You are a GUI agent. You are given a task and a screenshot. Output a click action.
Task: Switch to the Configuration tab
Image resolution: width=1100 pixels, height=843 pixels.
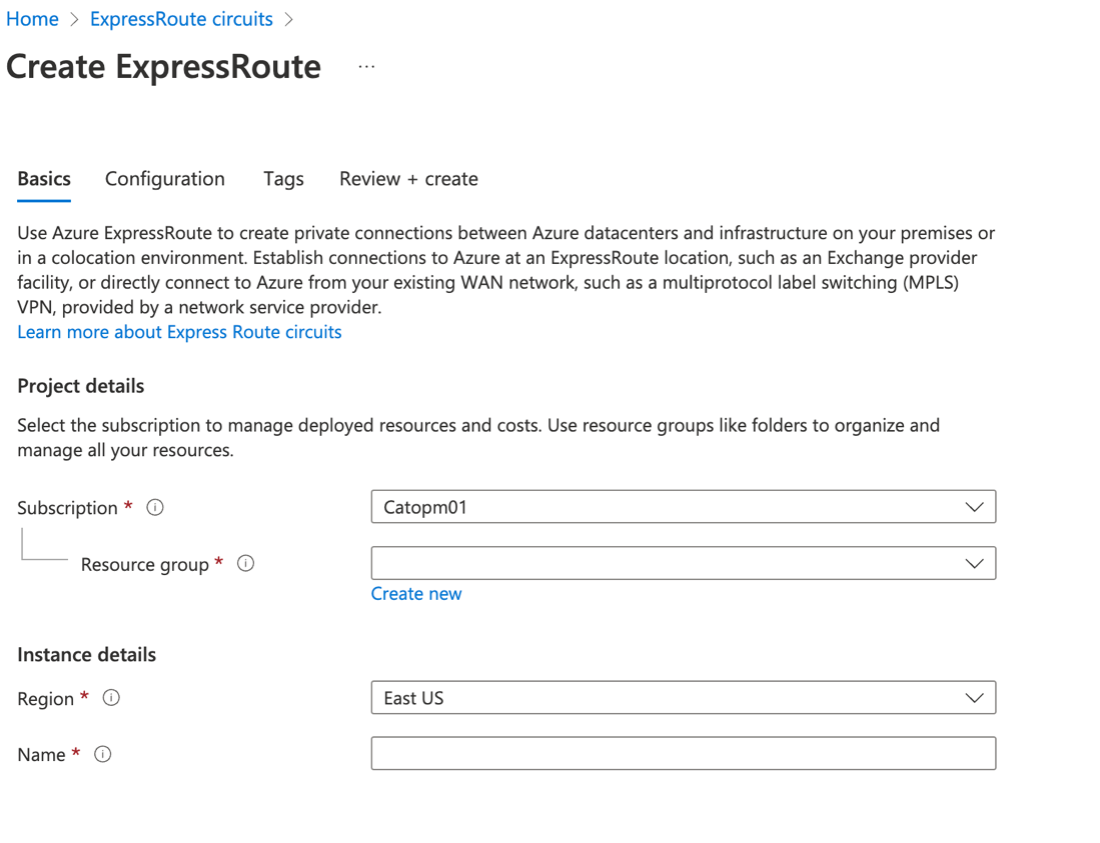(165, 179)
